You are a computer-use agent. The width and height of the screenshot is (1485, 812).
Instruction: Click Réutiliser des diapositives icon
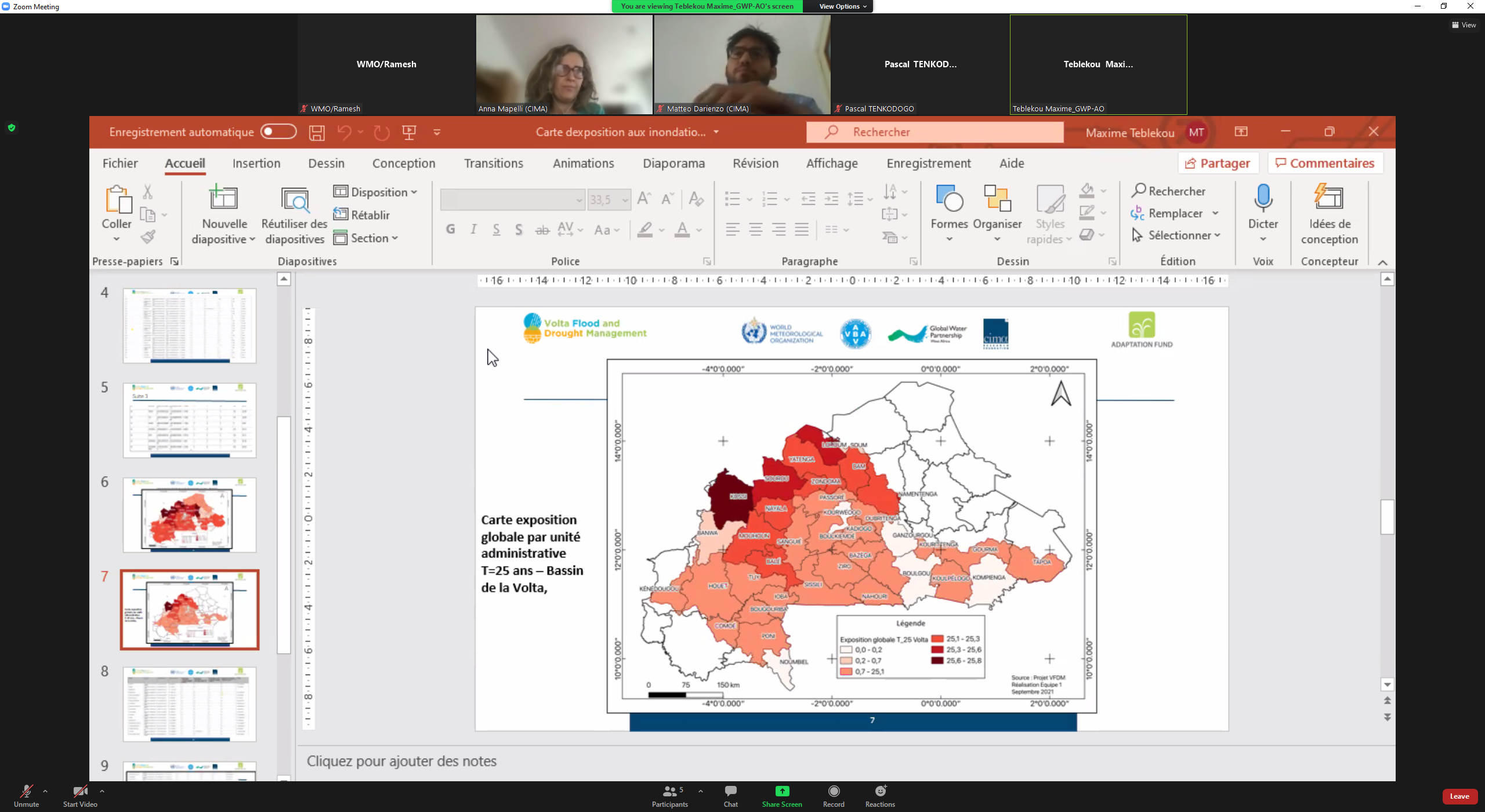point(295,199)
